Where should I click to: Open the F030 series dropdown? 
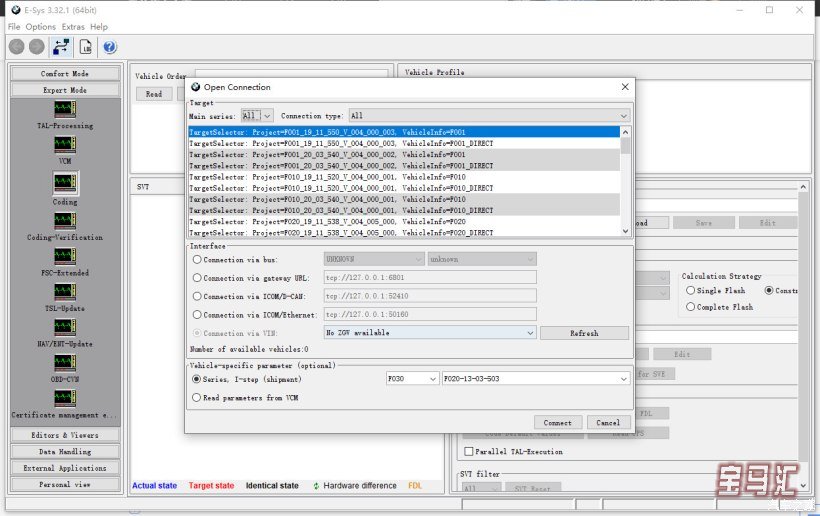[x=412, y=379]
